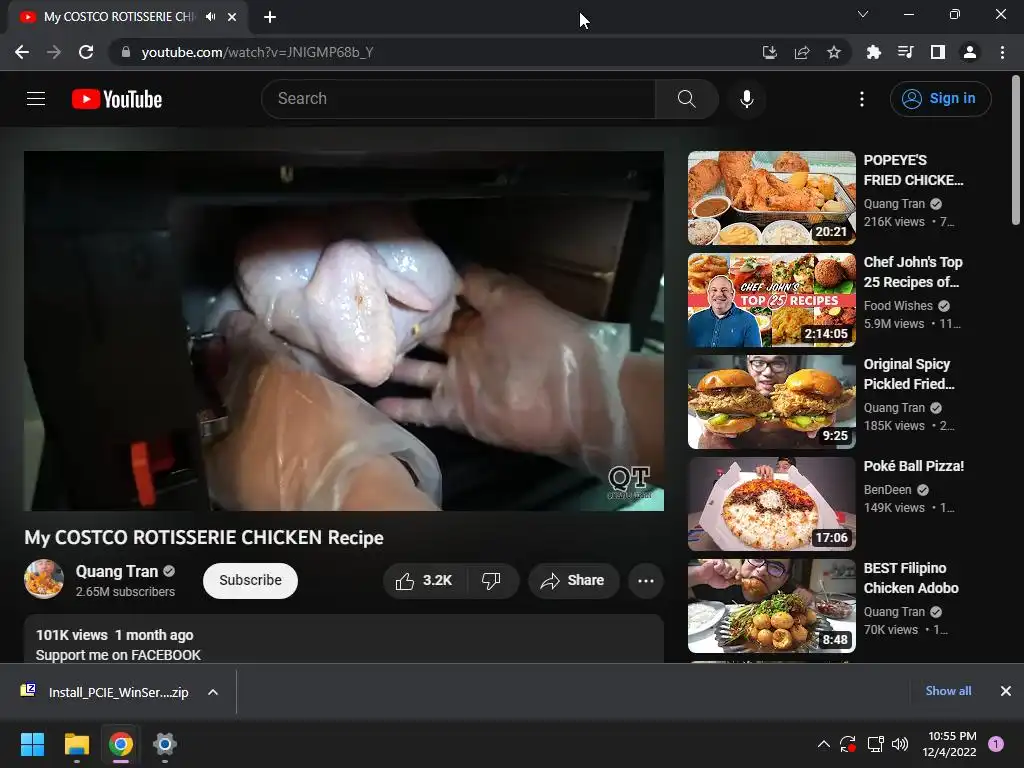Click the lock icon in address bar
Viewport: 1024px width, 768px height.
click(x=126, y=52)
